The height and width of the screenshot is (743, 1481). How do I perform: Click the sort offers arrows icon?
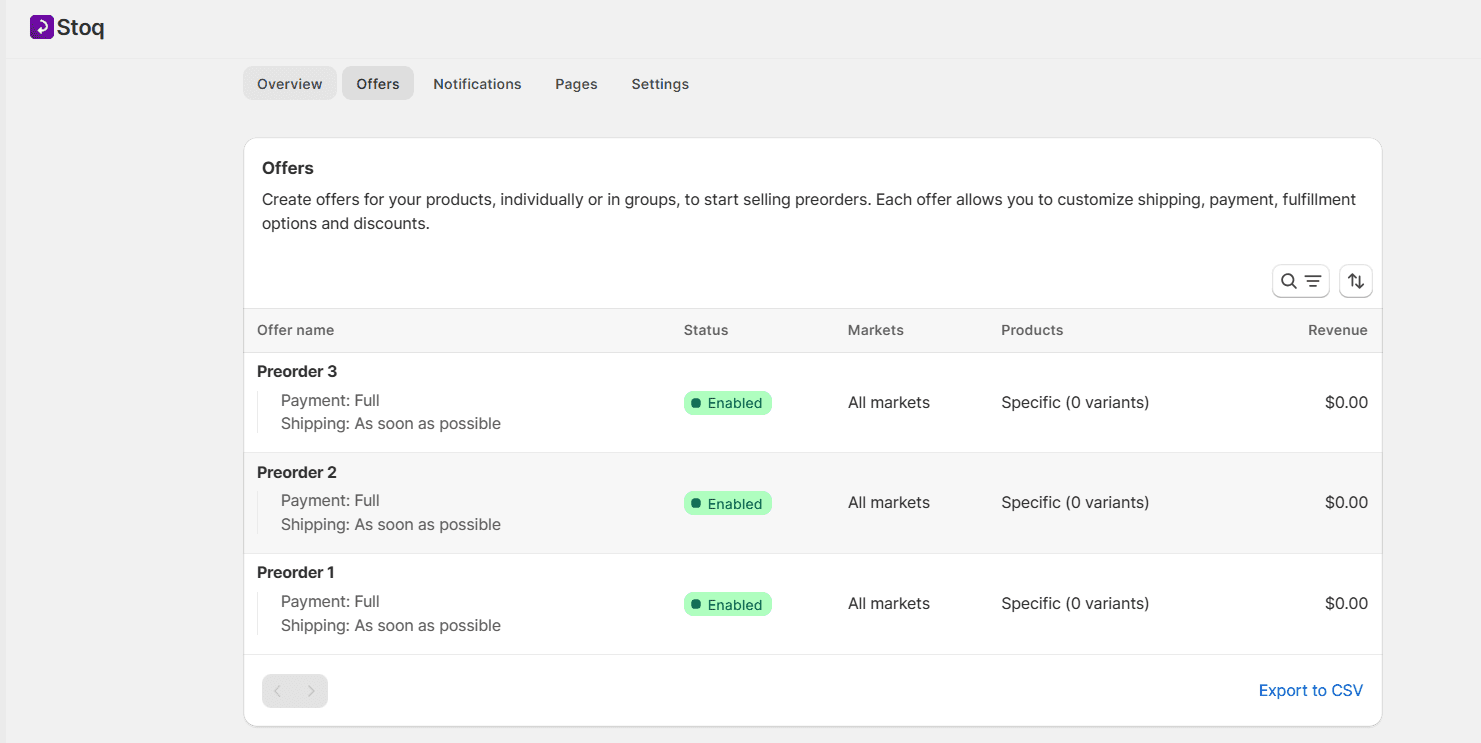[x=1355, y=281]
